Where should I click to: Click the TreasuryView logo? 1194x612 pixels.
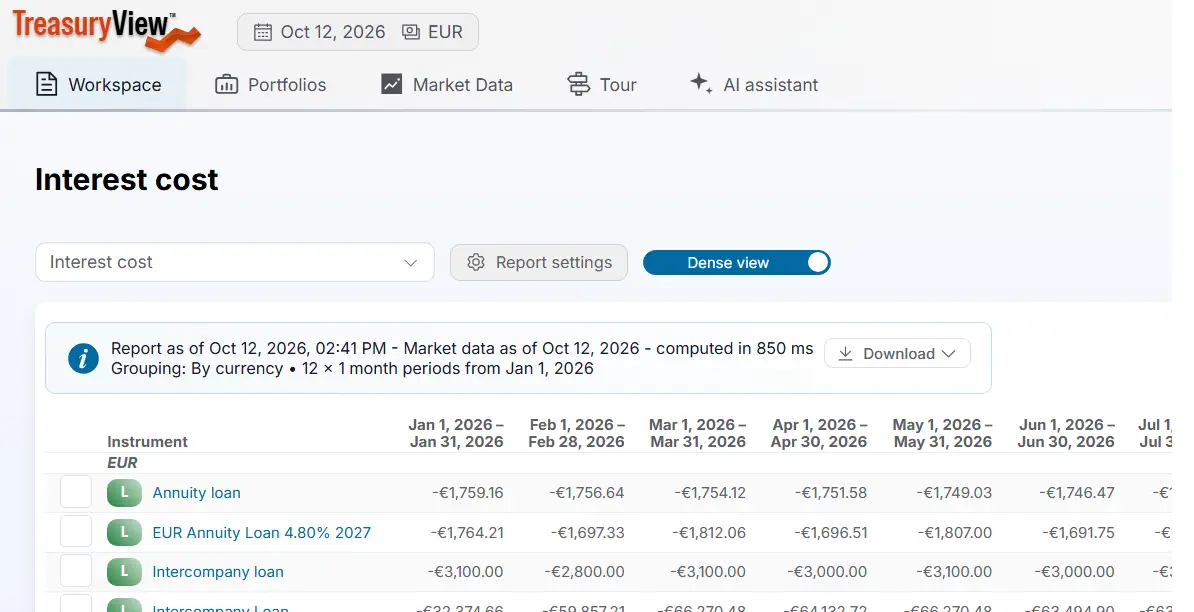(x=107, y=30)
